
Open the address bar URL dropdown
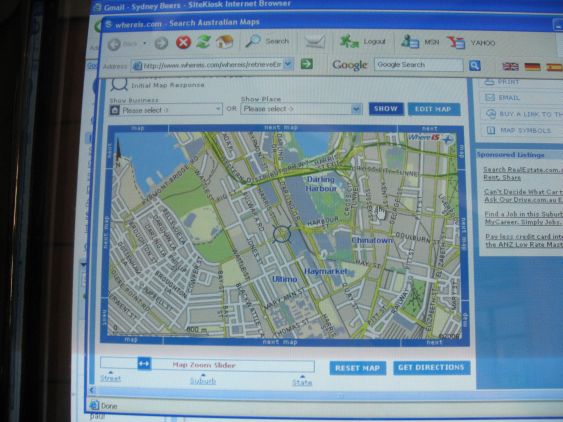288,64
